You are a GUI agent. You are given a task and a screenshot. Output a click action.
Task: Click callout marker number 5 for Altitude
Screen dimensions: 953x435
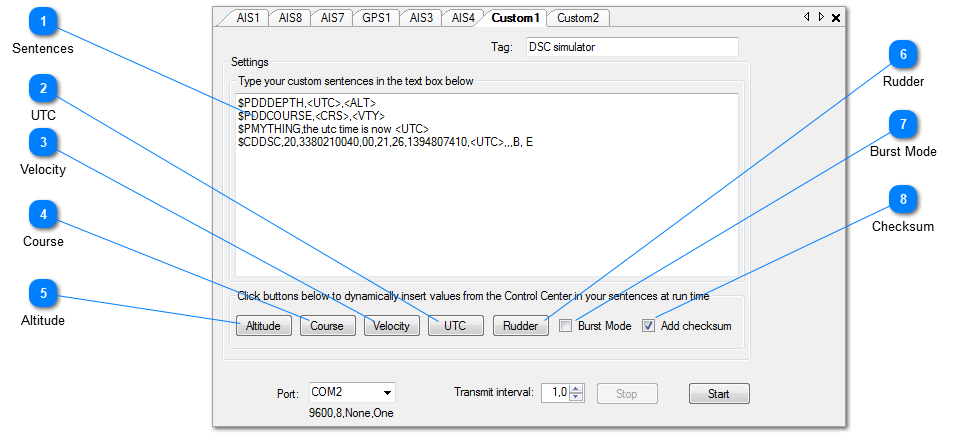point(43,293)
